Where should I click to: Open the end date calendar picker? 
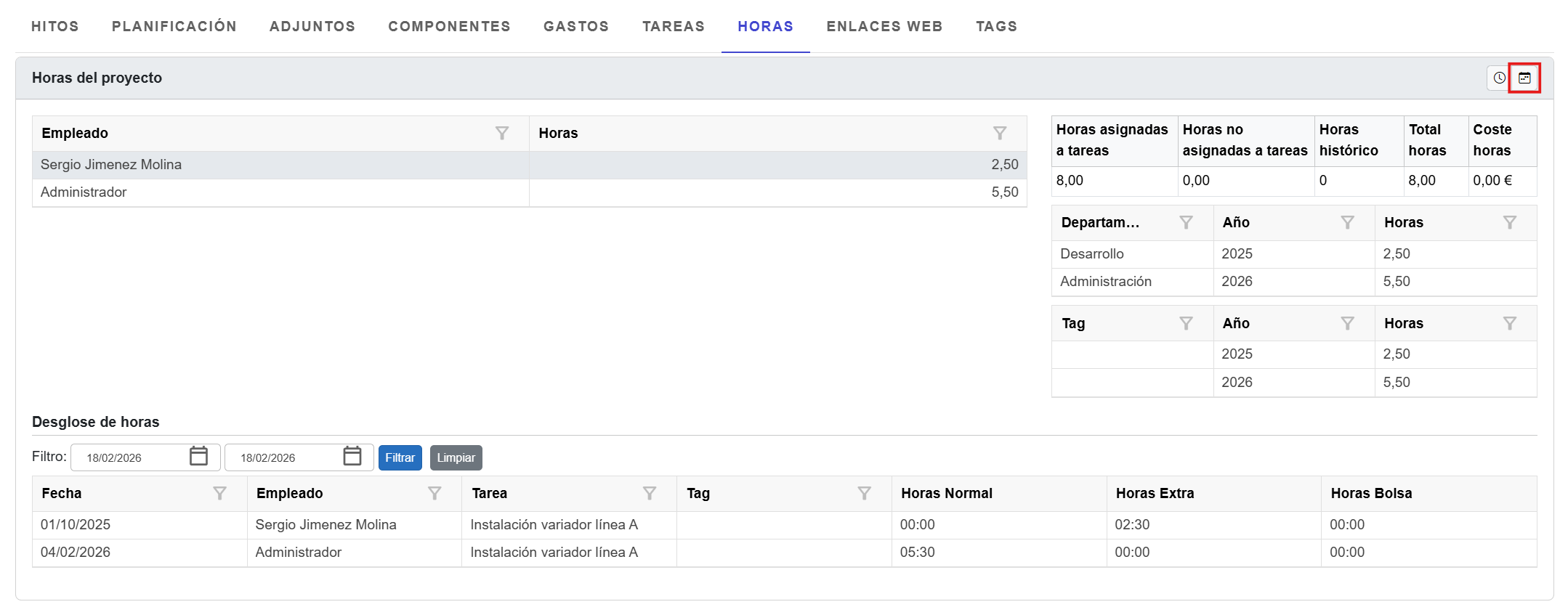[352, 457]
